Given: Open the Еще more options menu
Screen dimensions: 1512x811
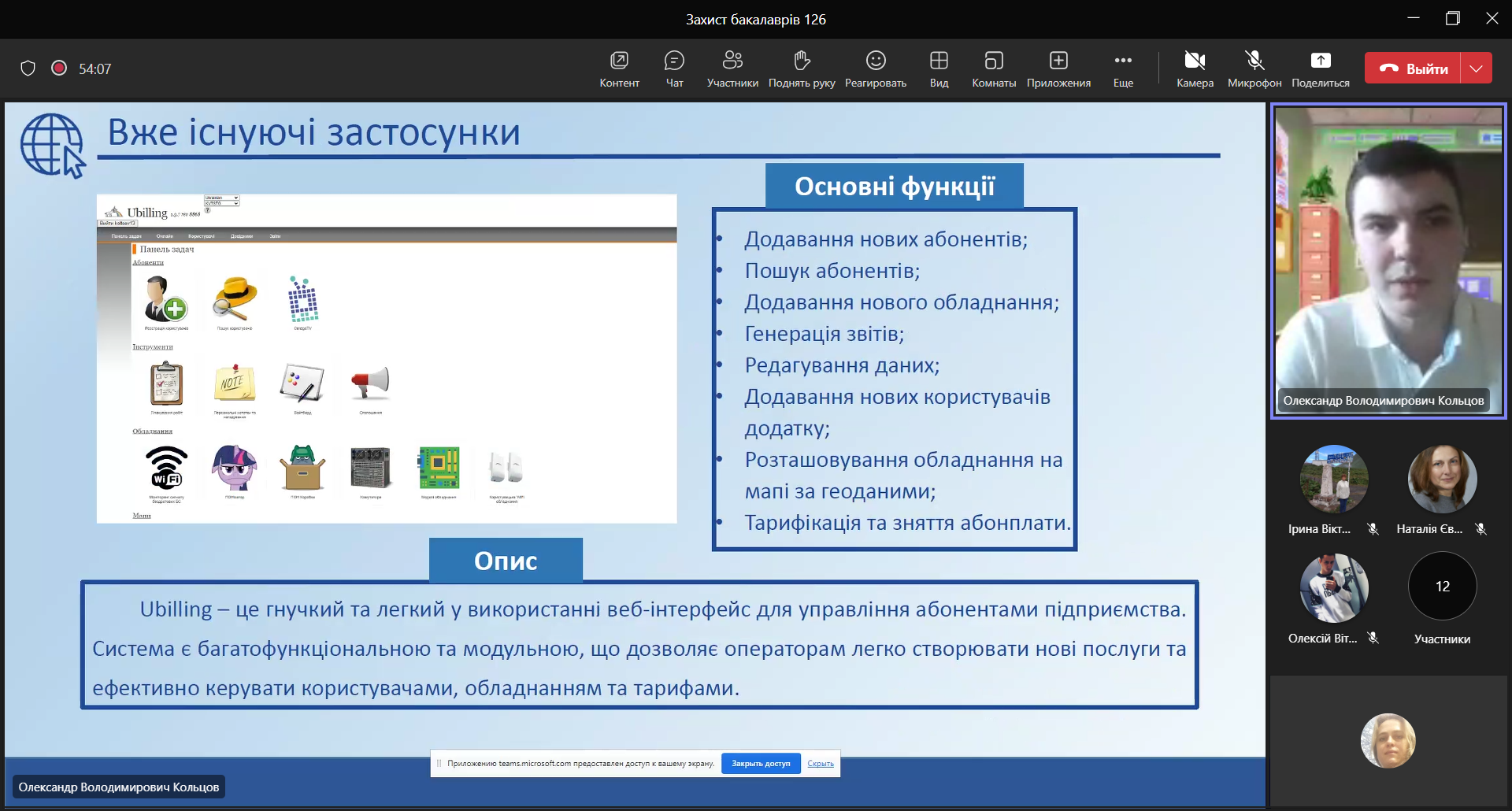Looking at the screenshot, I should coord(1123,69).
